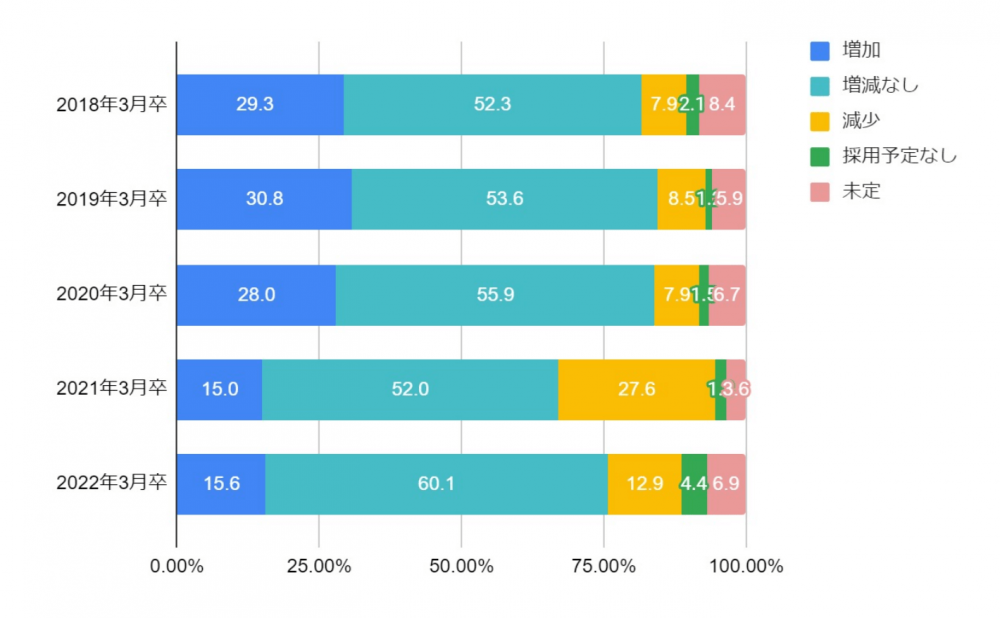Click the teal 増減なし legend swatch
1000x618 pixels.
[x=820, y=85]
